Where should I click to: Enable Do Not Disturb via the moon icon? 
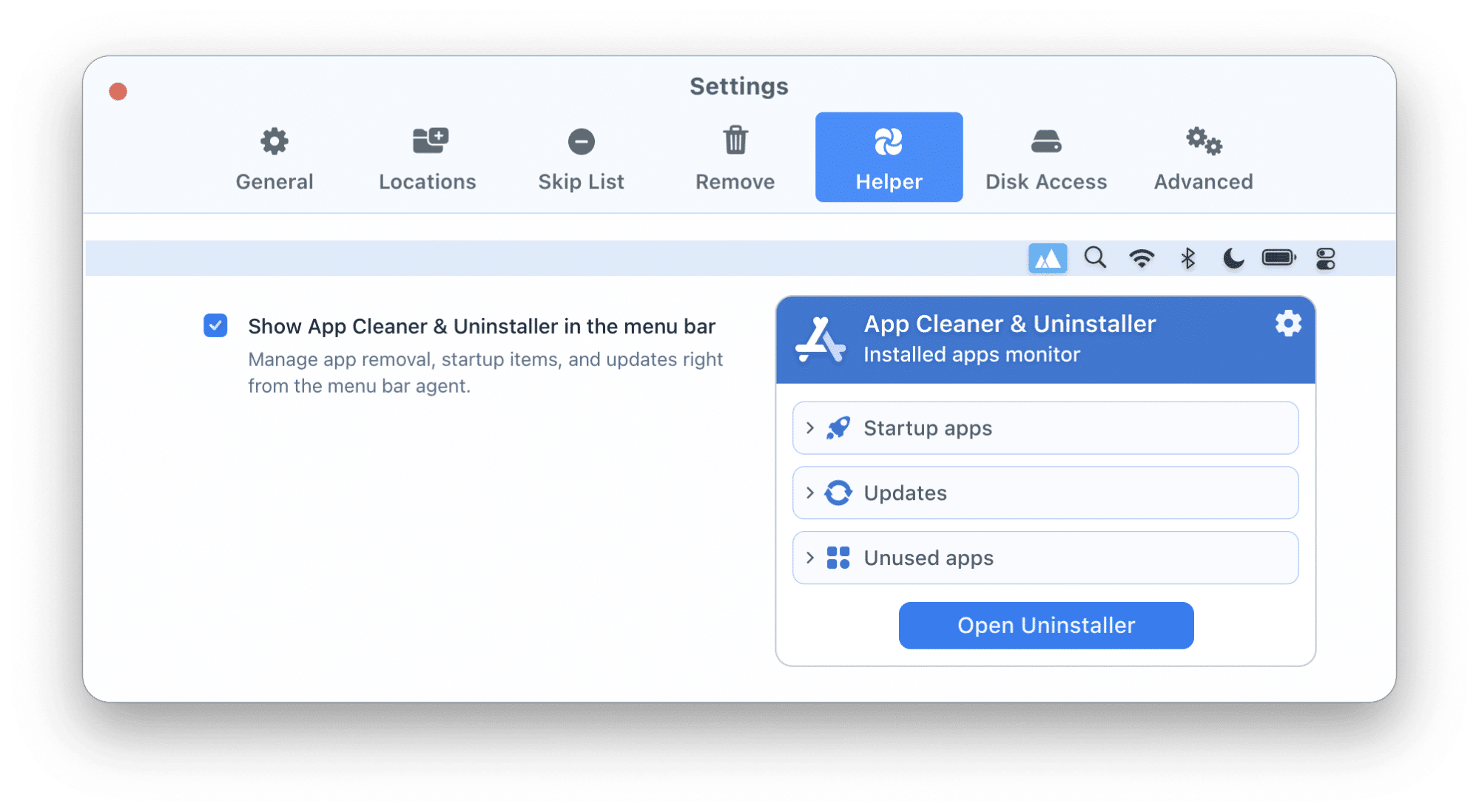point(1233,258)
